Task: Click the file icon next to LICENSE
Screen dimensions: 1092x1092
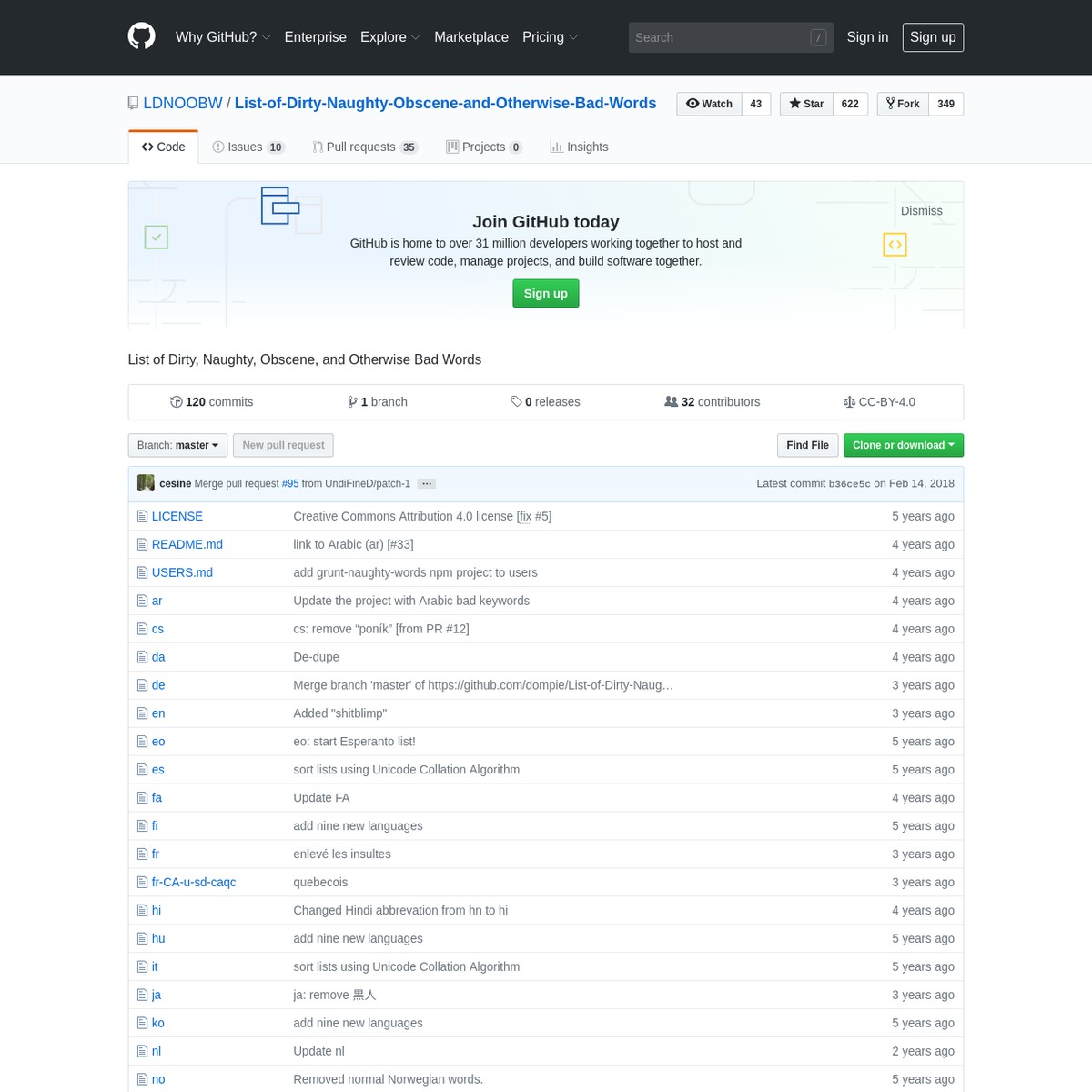Action: pyautogui.click(x=142, y=516)
